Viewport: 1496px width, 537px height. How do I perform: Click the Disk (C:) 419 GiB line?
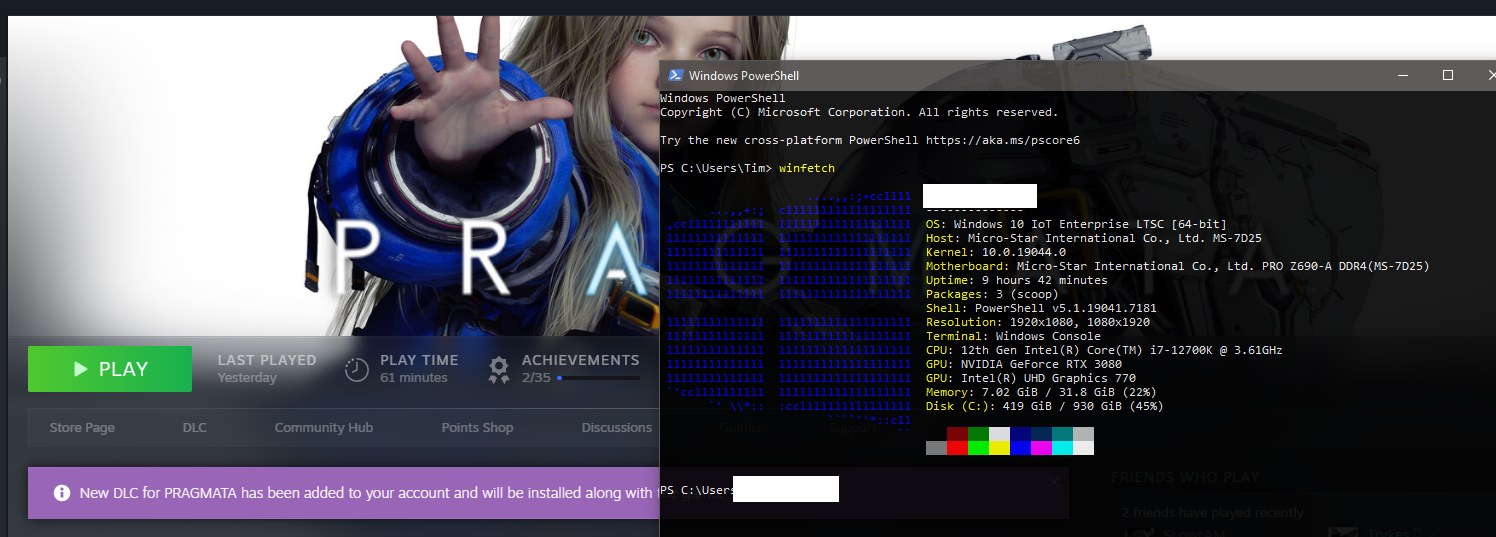pyautogui.click(x=1045, y=406)
